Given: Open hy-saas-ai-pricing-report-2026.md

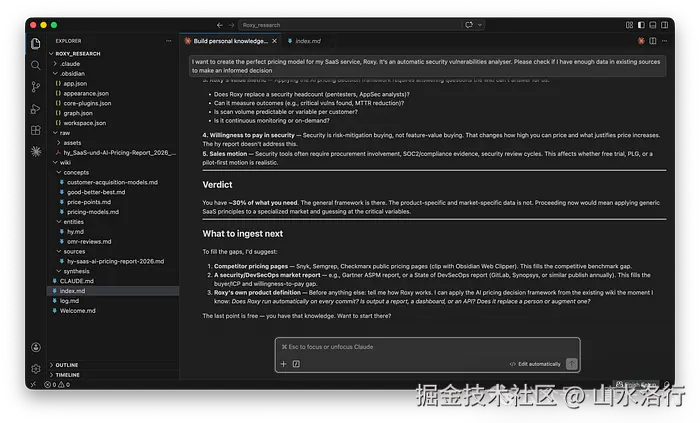Looking at the screenshot, I should tap(113, 261).
